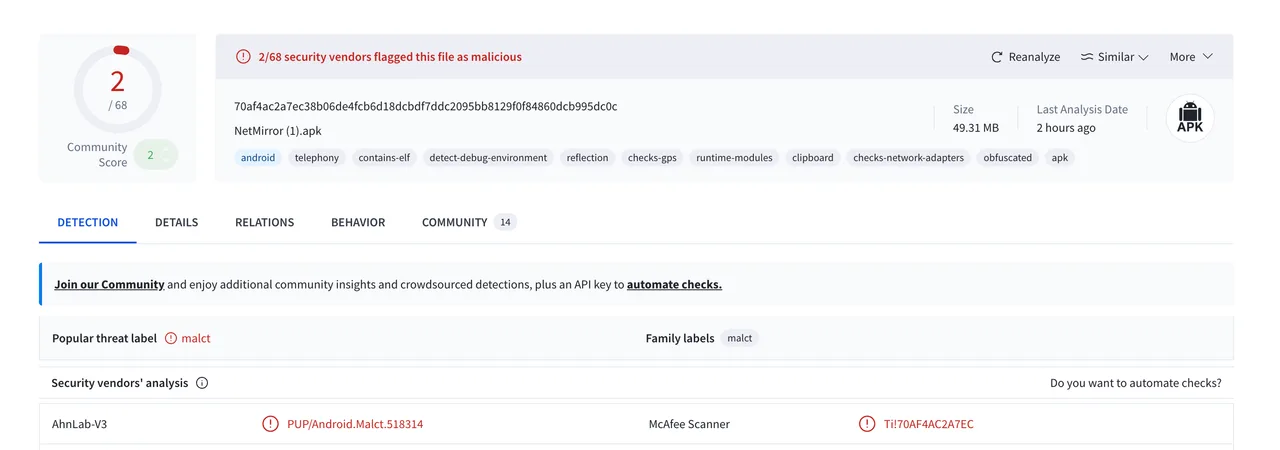Expand the Similar dropdown chevron
1280x450 pixels.
1143,57
